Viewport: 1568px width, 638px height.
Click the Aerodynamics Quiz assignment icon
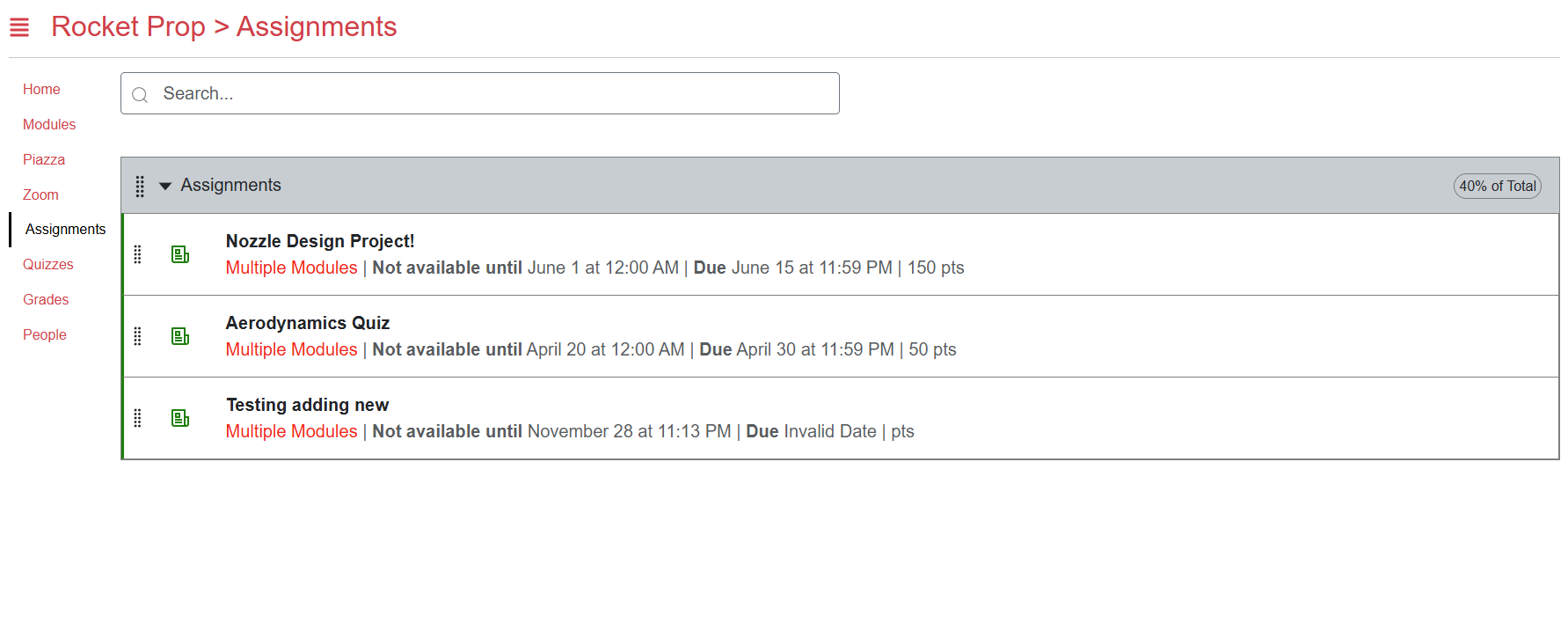point(180,336)
